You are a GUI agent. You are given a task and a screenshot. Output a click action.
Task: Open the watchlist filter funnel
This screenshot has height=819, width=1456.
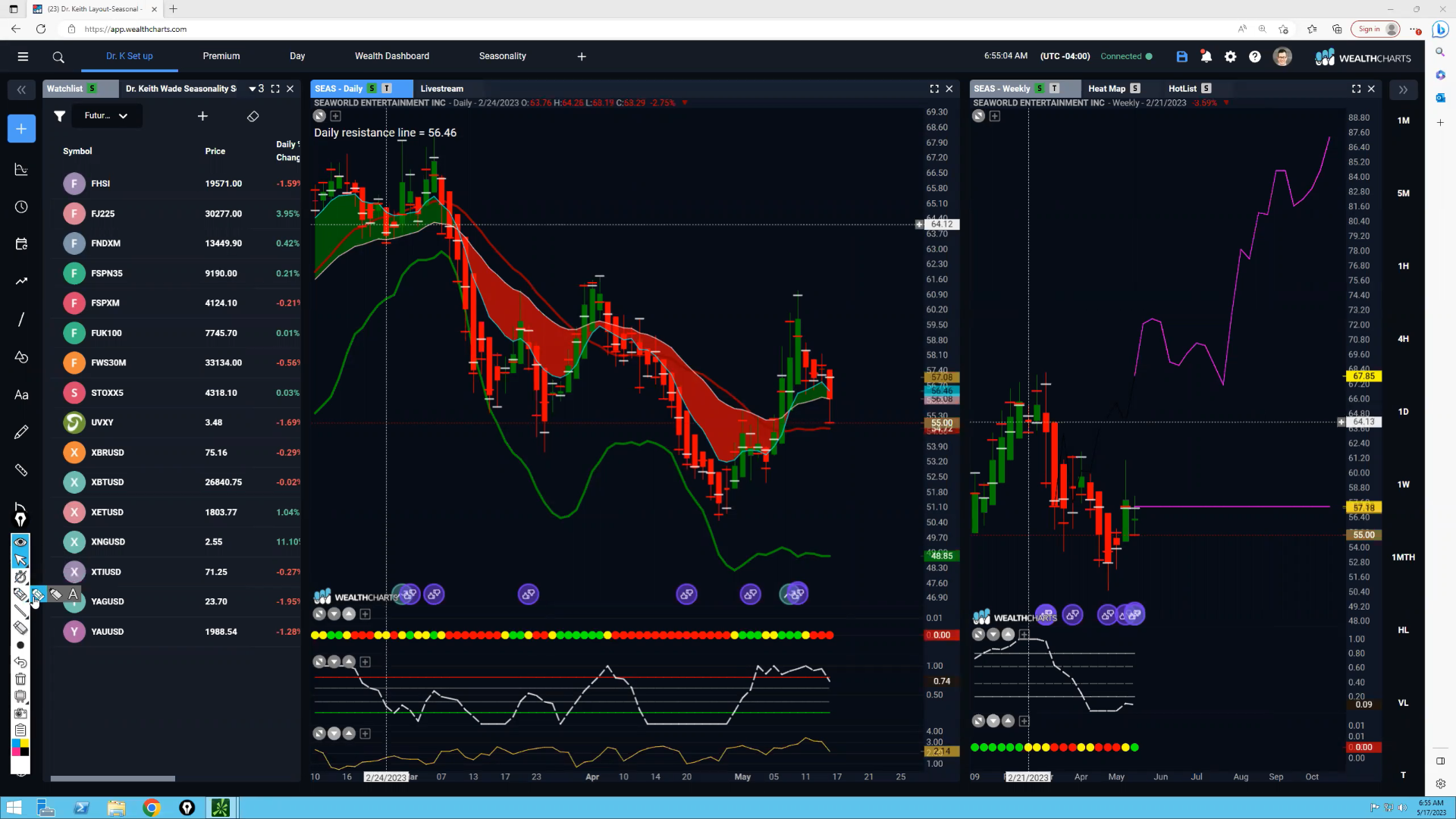pyautogui.click(x=59, y=116)
